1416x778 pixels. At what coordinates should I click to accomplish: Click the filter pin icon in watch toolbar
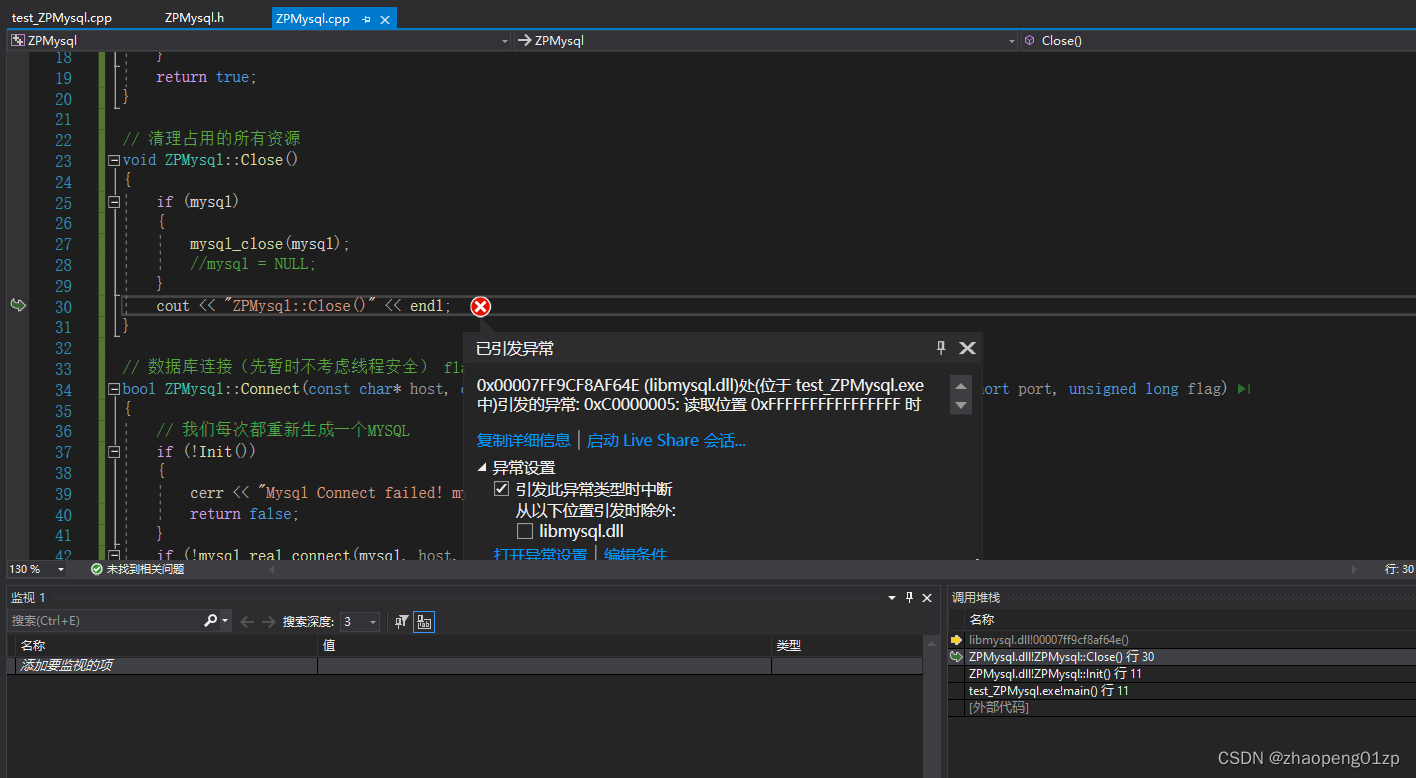pyautogui.click(x=401, y=622)
